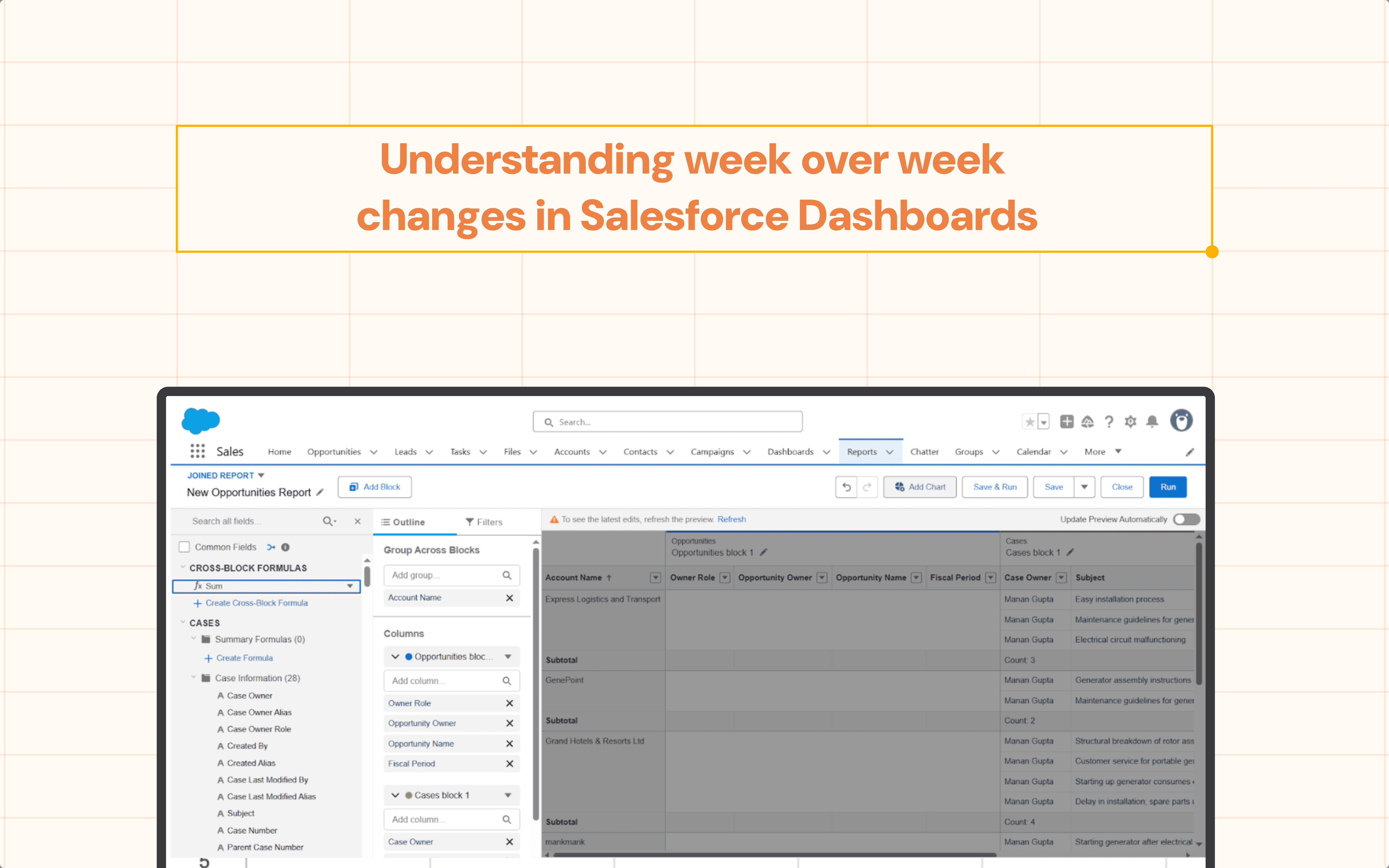1389x868 pixels.
Task: Rename Cases block 1 with pencil
Action: pyautogui.click(x=1070, y=552)
